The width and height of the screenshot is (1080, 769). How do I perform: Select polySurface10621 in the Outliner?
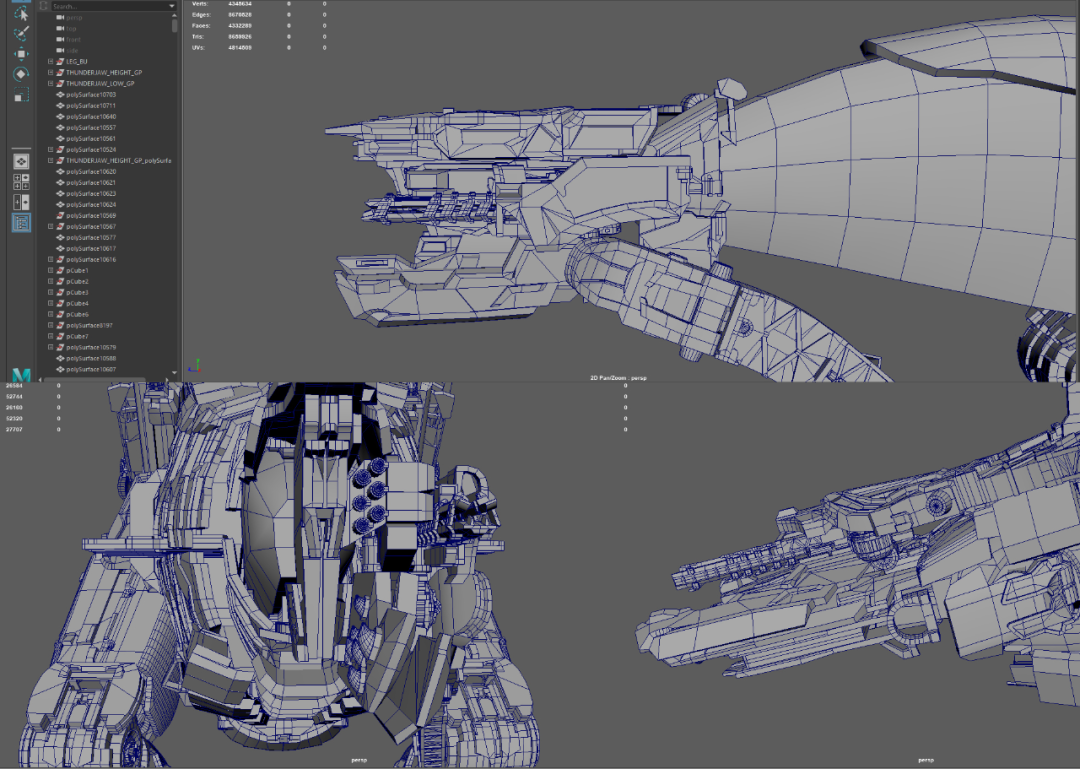pos(91,183)
